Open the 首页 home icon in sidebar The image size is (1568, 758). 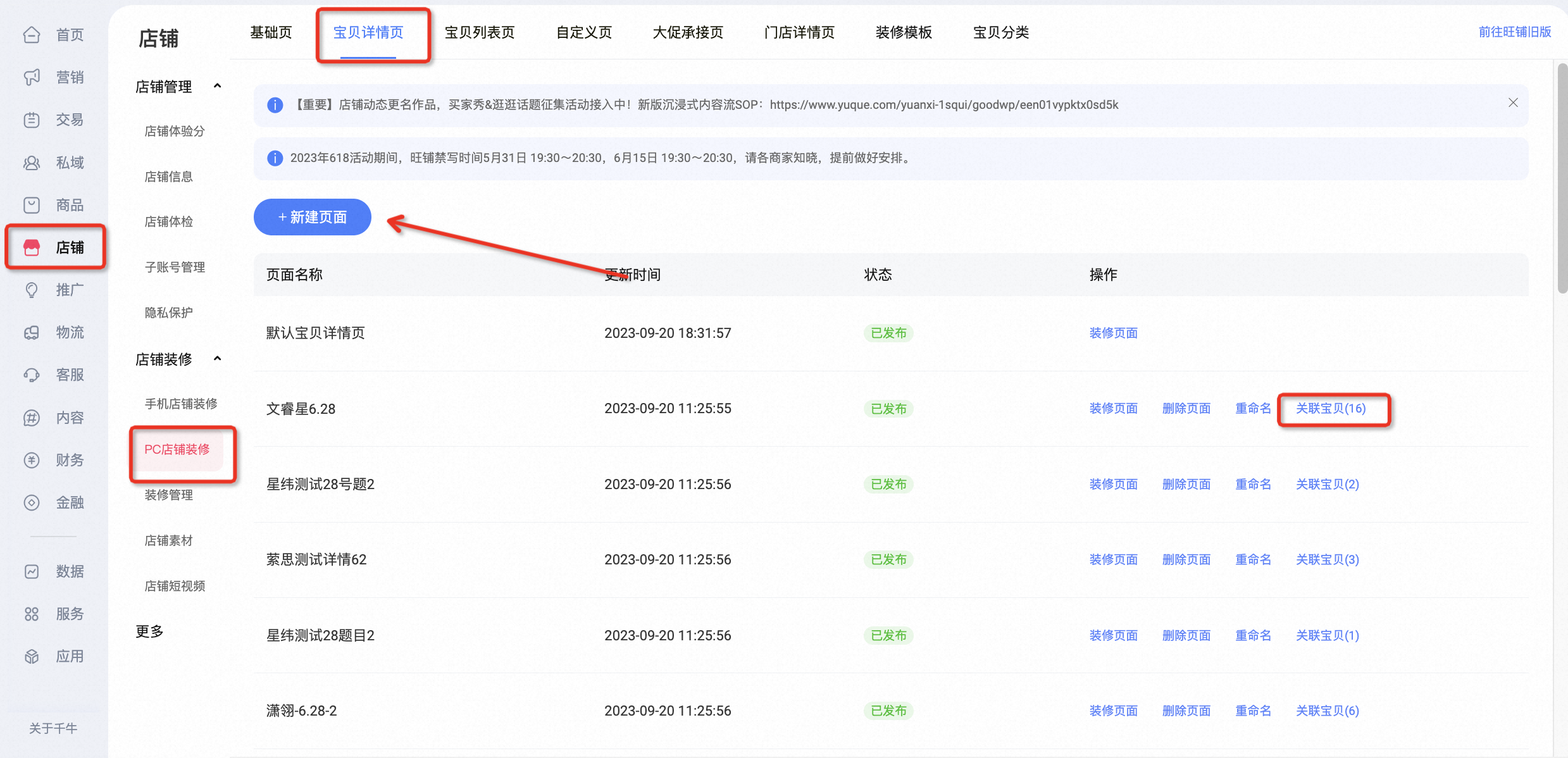32,35
